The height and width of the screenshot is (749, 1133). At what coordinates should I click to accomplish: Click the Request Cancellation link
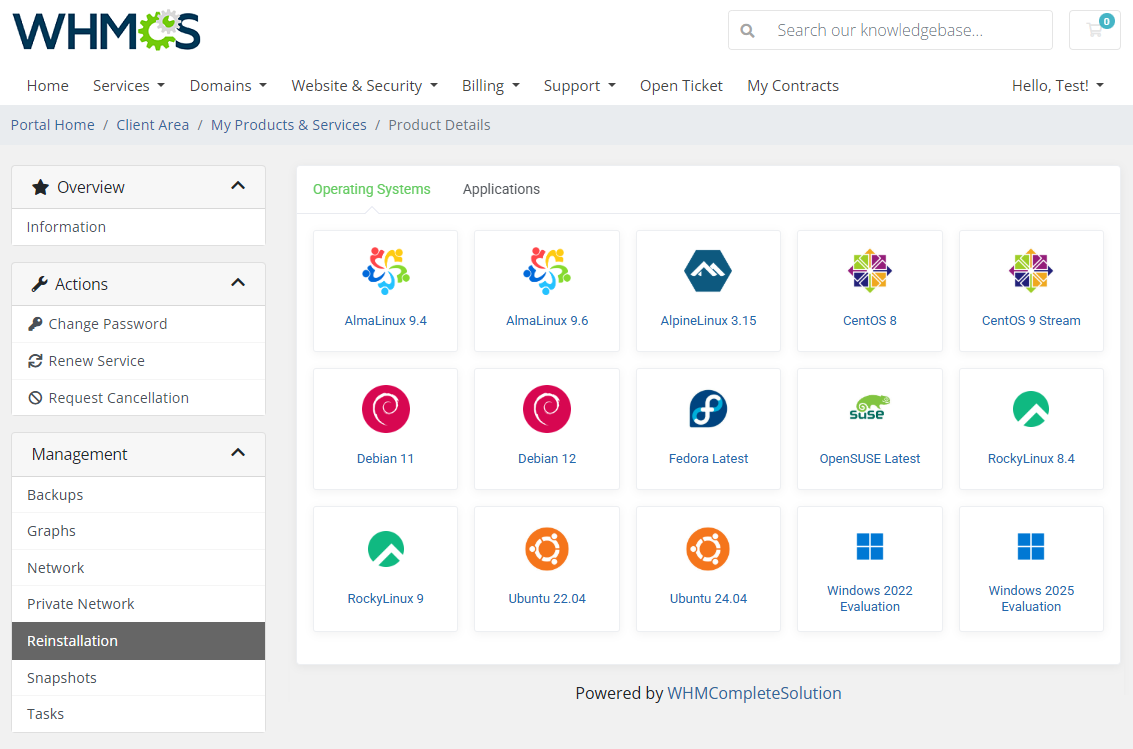118,398
